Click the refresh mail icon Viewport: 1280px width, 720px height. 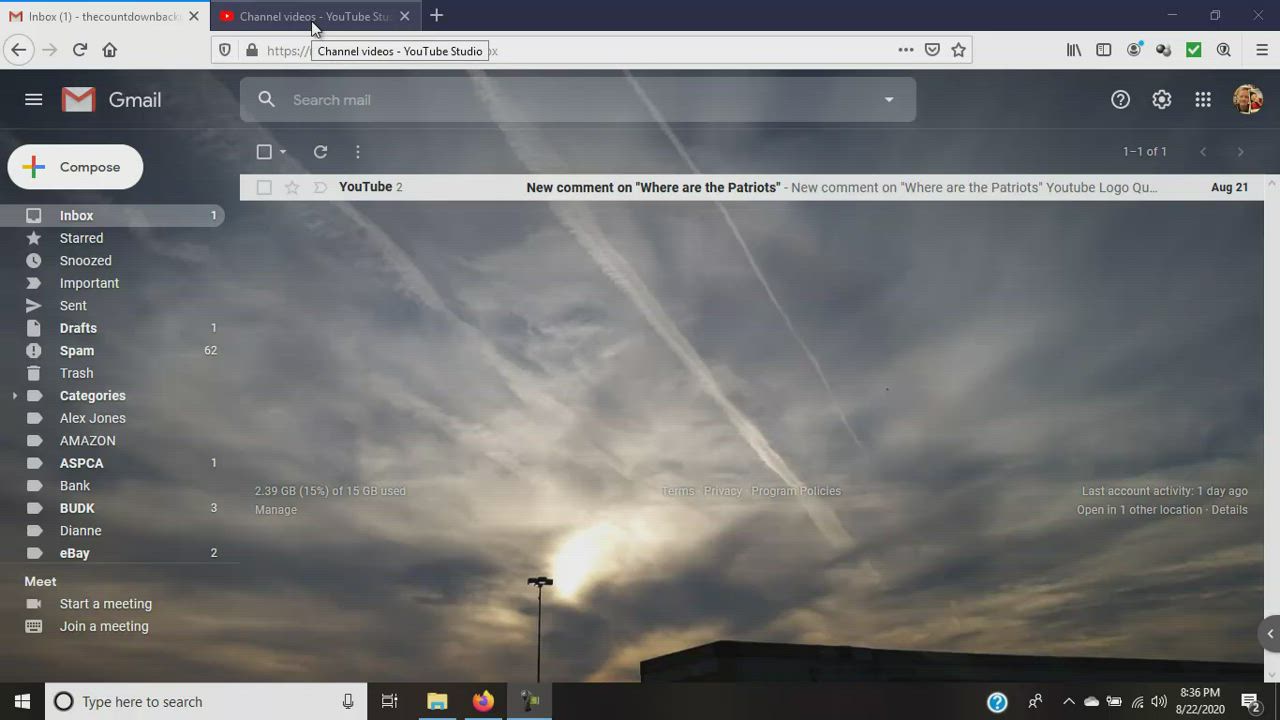coord(320,152)
